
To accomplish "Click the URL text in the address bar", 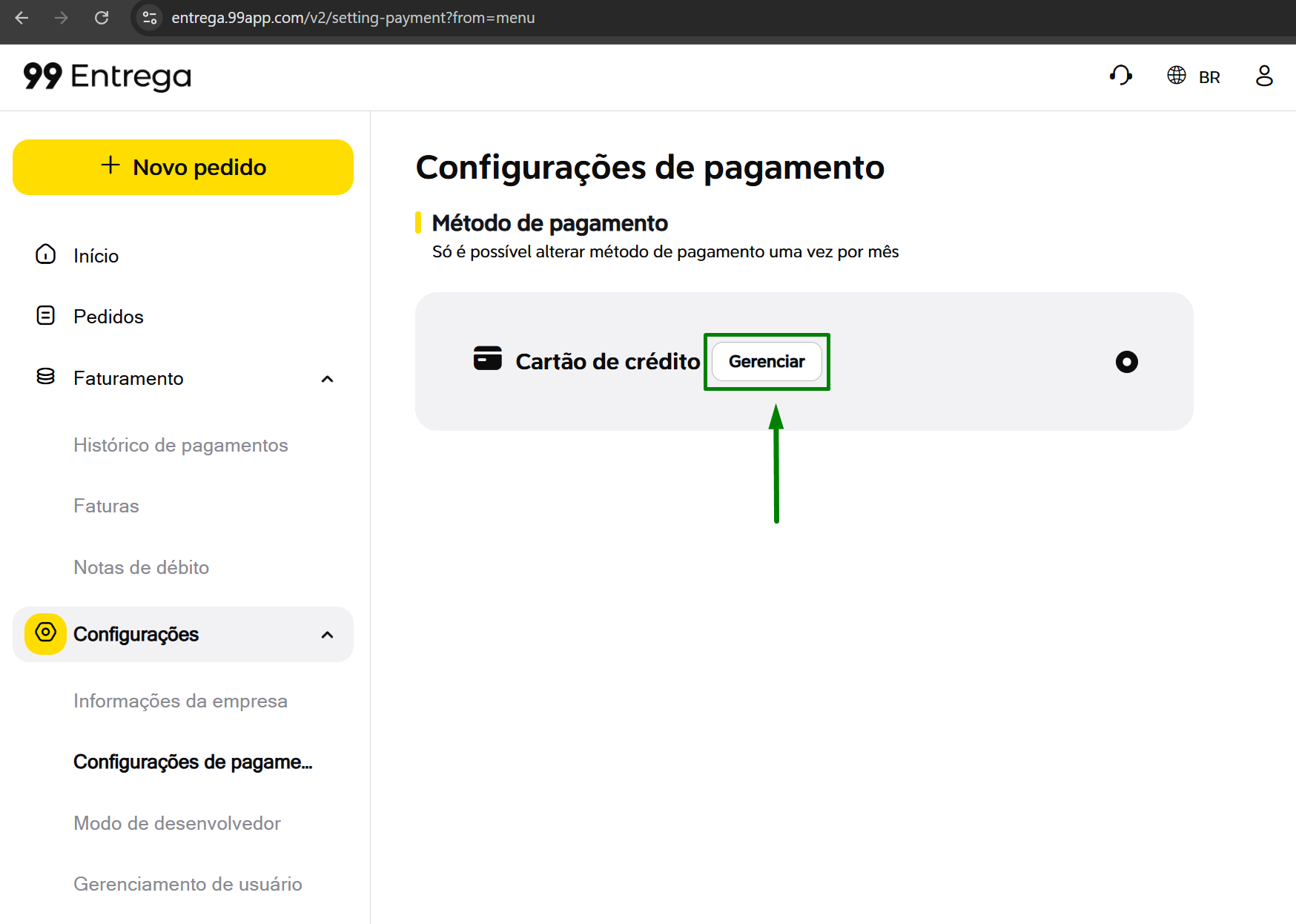I will (x=353, y=18).
